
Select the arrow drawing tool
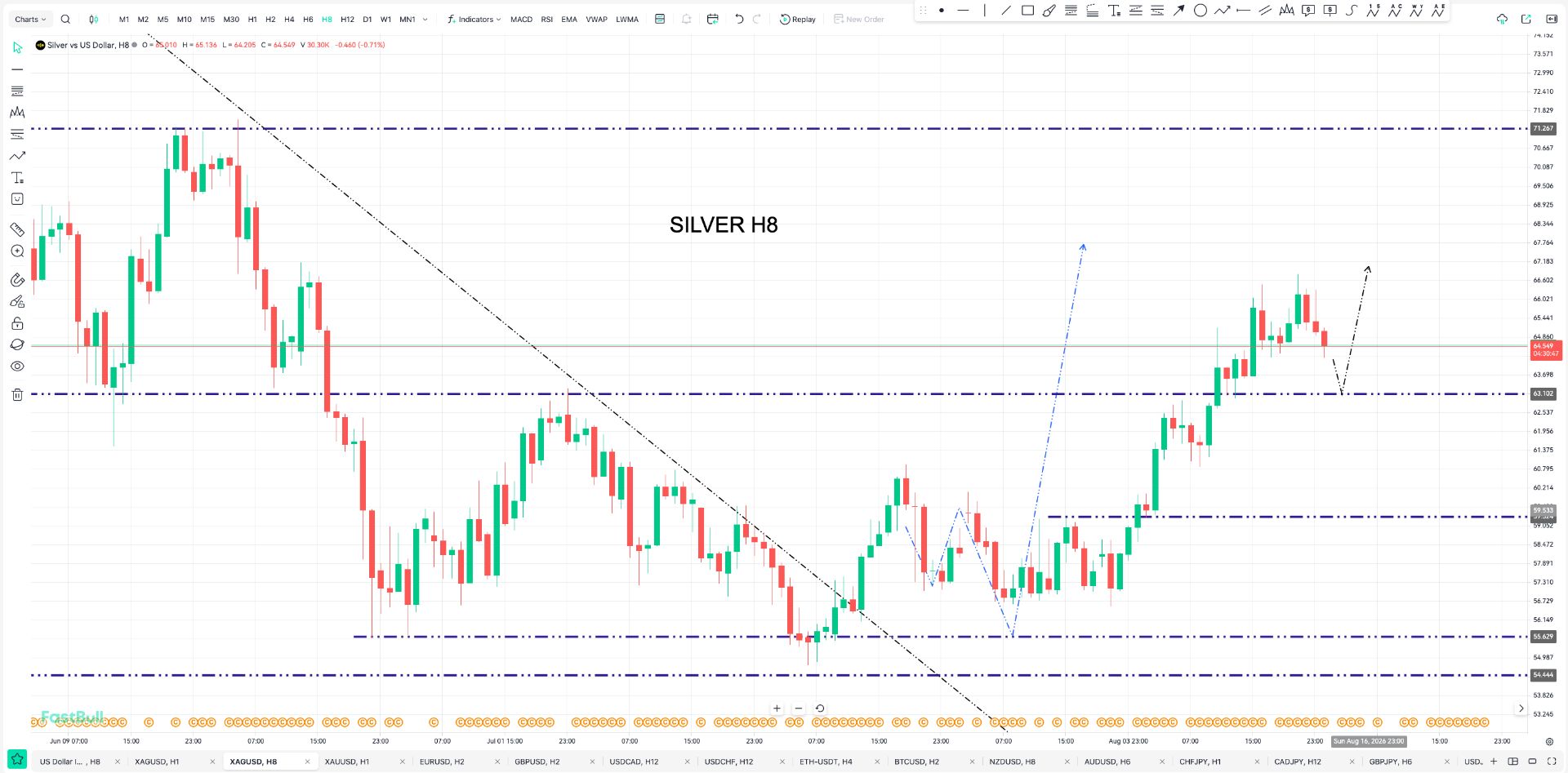click(1178, 11)
